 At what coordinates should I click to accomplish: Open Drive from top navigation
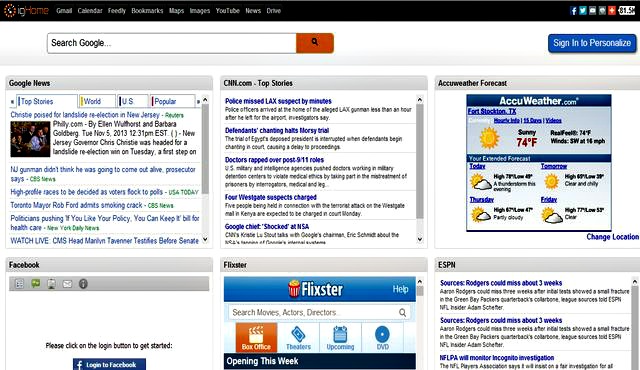click(x=273, y=11)
